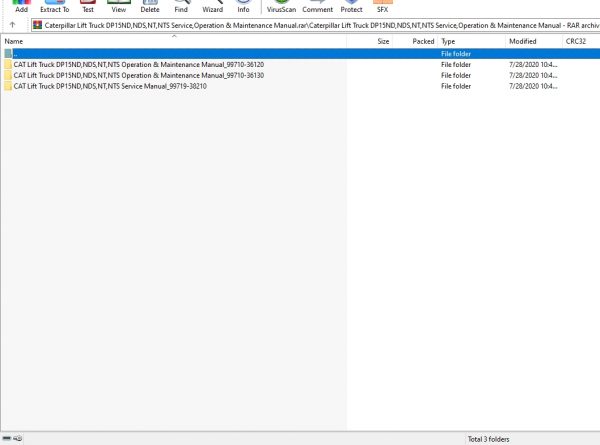Open the View toolbar button
Screen dimensions: 600x445
coord(119,7)
